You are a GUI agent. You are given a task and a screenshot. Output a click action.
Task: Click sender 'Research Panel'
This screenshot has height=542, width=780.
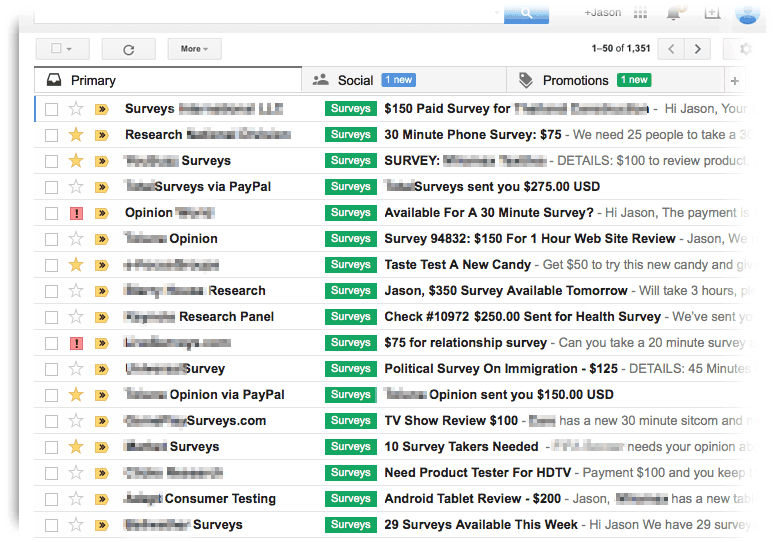(226, 317)
